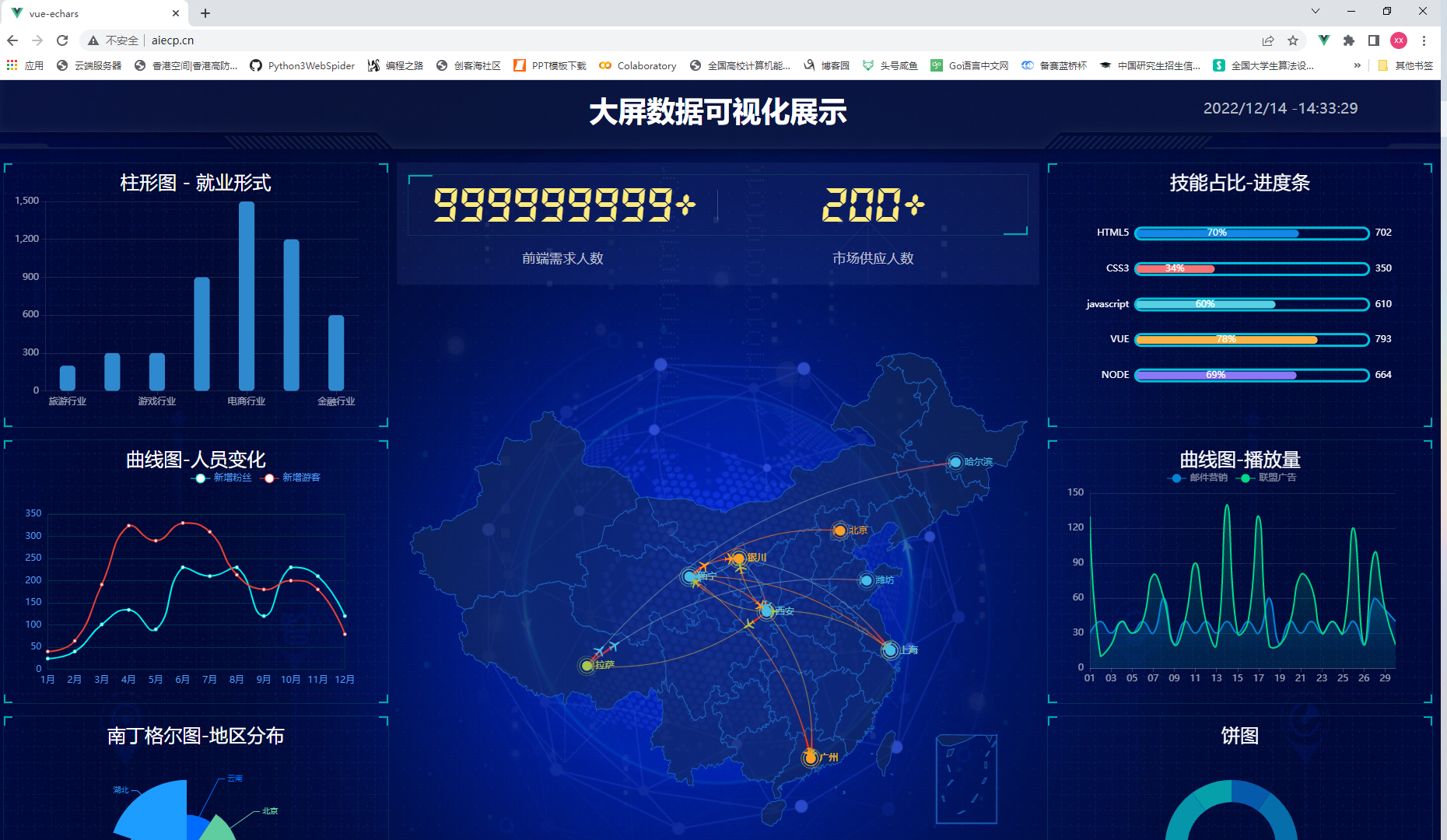
Task: Click the 200+ supply counter
Action: point(873,205)
